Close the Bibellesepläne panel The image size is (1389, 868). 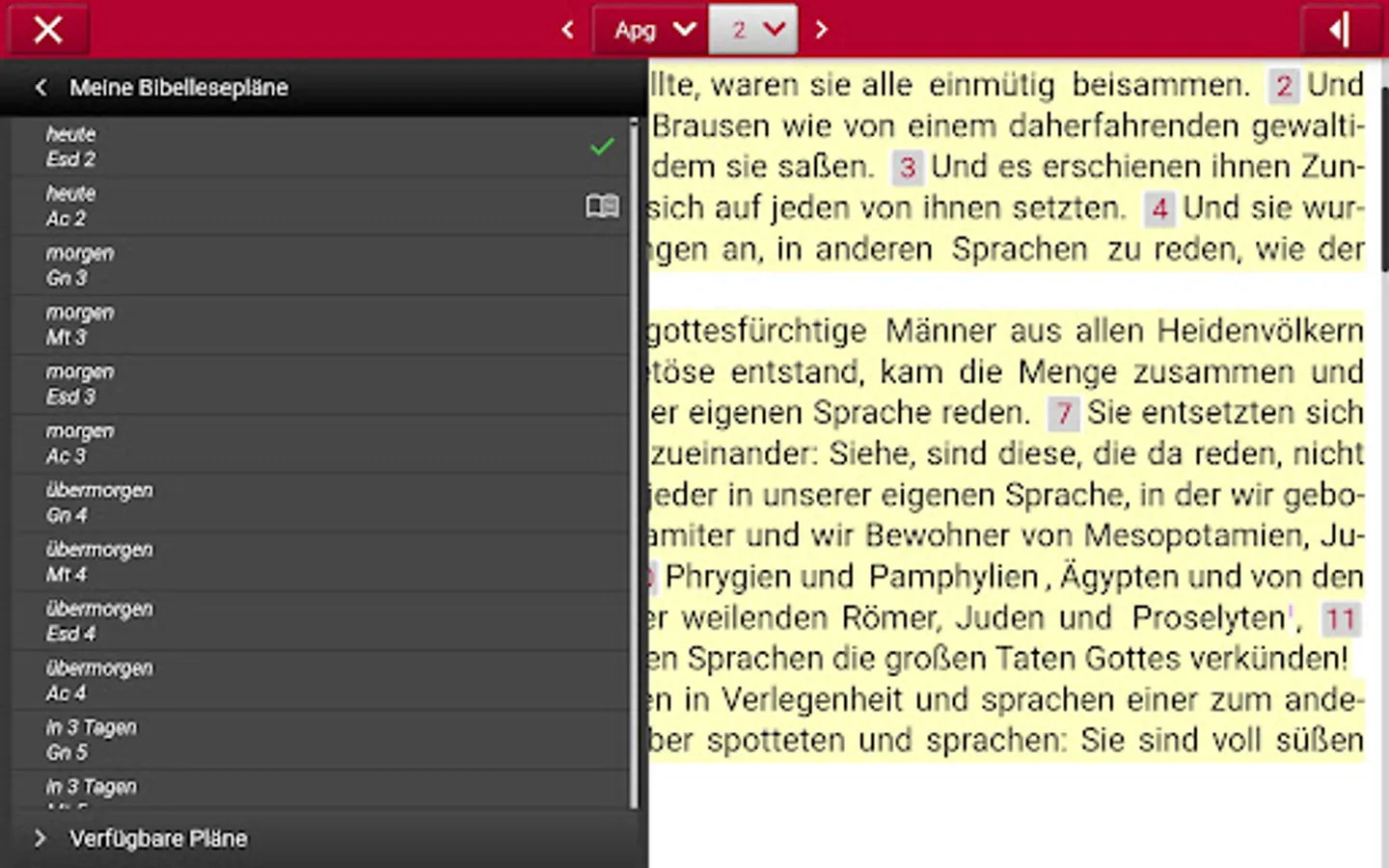click(x=47, y=29)
